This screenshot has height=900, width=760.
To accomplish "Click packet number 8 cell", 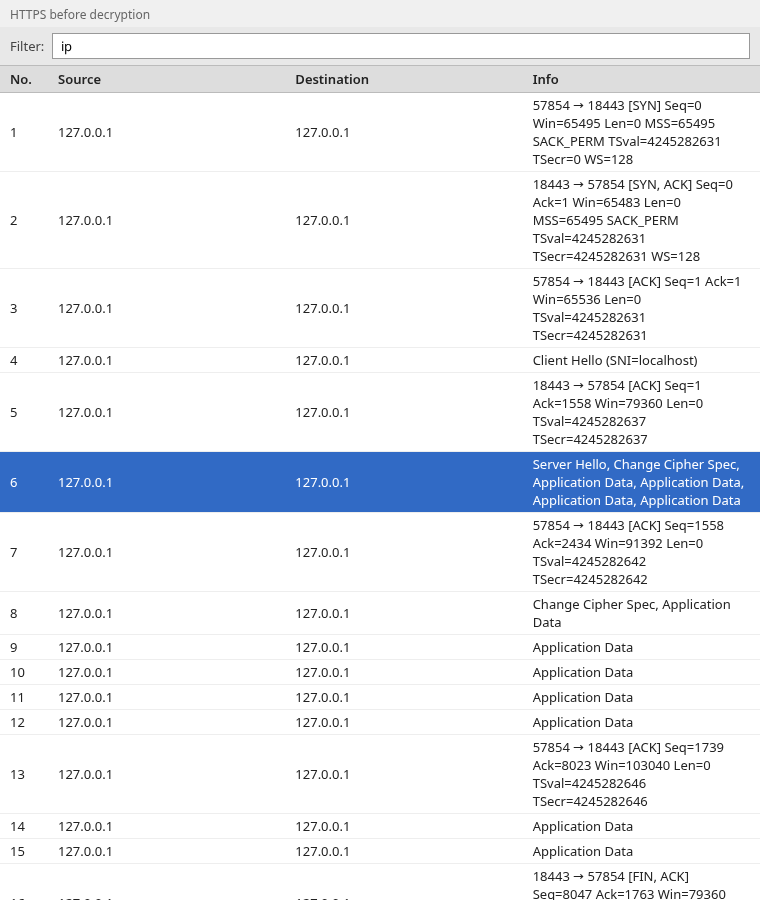I will pyautogui.click(x=14, y=614).
